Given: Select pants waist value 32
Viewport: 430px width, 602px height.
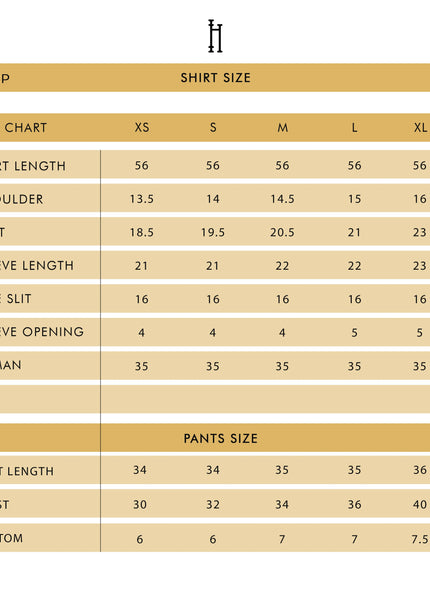Looking at the screenshot, I should 213,504.
